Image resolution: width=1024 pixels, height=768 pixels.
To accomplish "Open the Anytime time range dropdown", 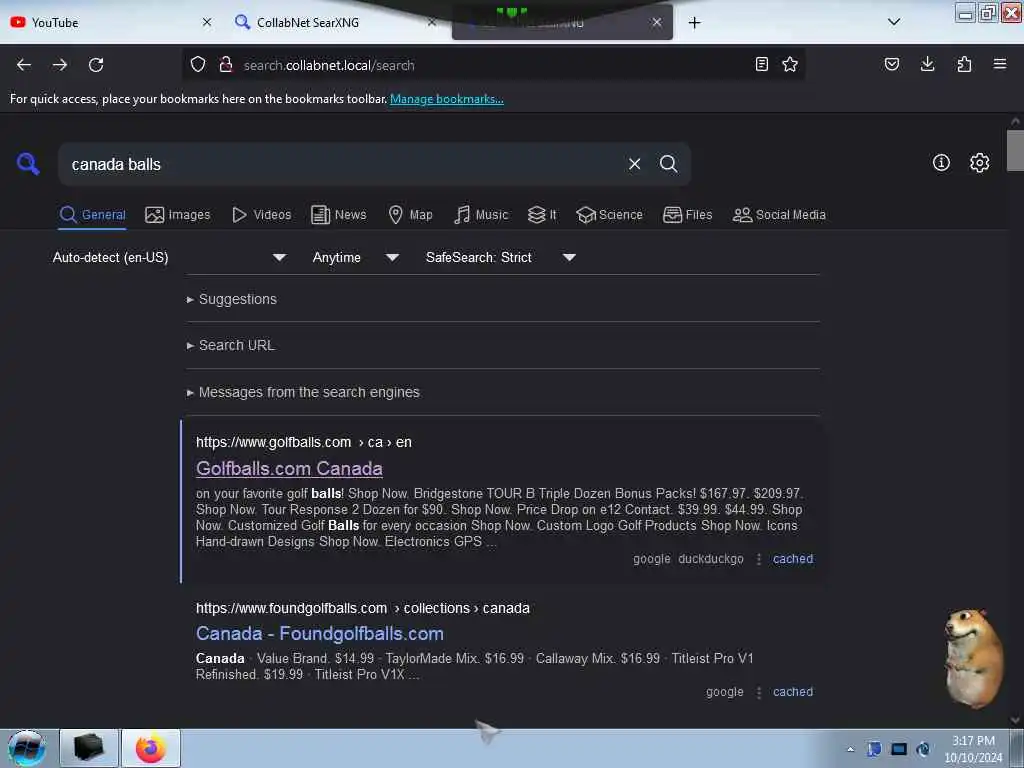I will (355, 257).
